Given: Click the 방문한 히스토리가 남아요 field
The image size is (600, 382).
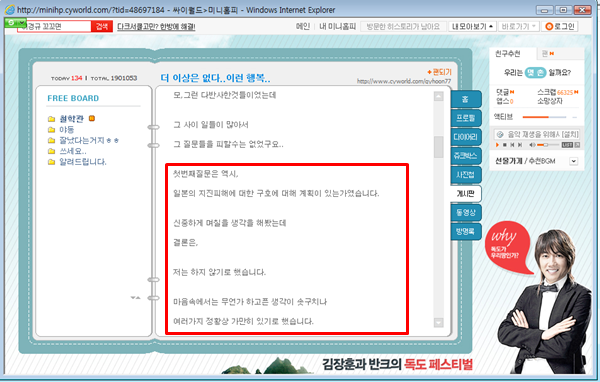Looking at the screenshot, I should 403,26.
